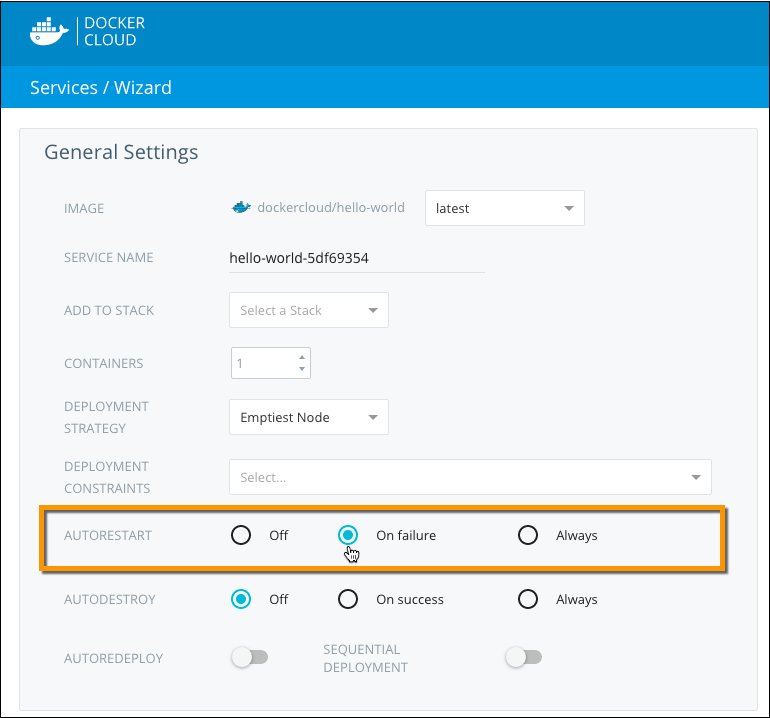This screenshot has width=770, height=718.
Task: Choose Autodestroy On success option
Action: click(348, 599)
